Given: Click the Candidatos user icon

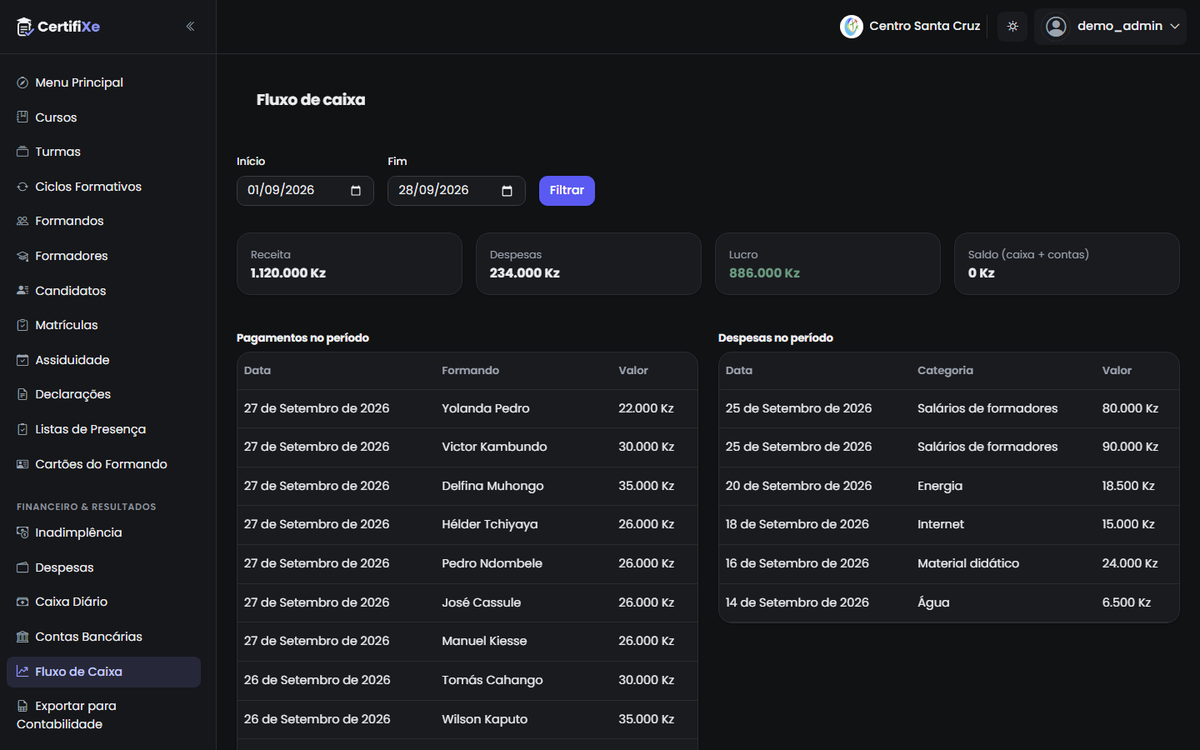Looking at the screenshot, I should coord(23,291).
